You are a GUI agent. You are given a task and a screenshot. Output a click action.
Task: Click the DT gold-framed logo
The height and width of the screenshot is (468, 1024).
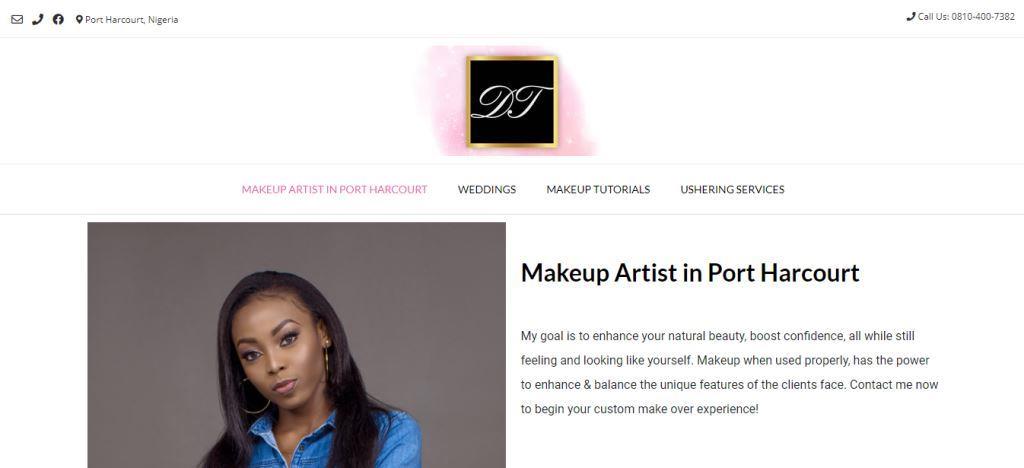point(511,101)
